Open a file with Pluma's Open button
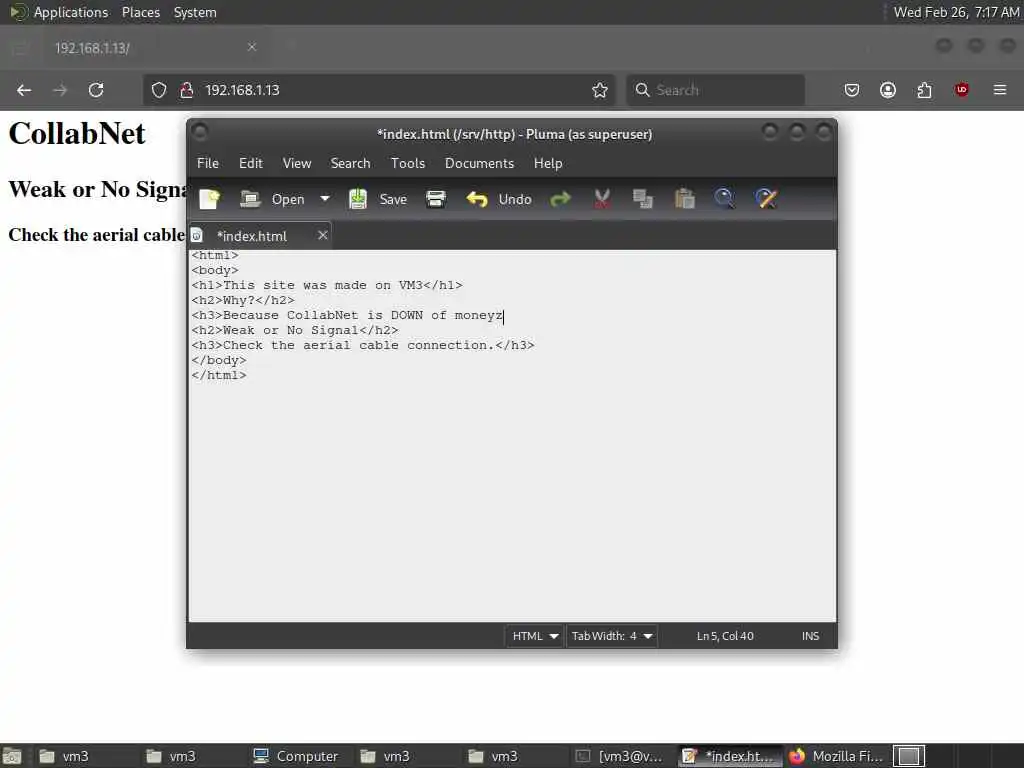Image resolution: width=1024 pixels, height=768 pixels. click(272, 199)
